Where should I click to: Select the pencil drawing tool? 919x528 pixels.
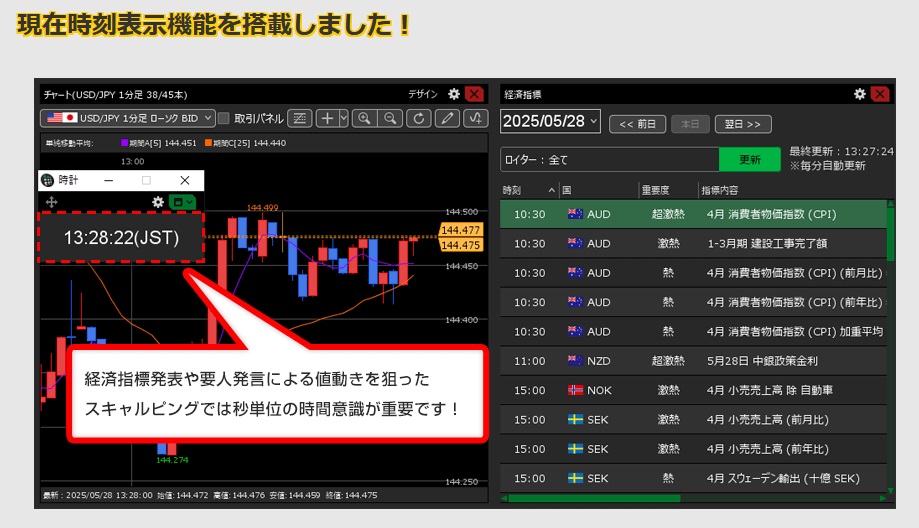click(447, 118)
